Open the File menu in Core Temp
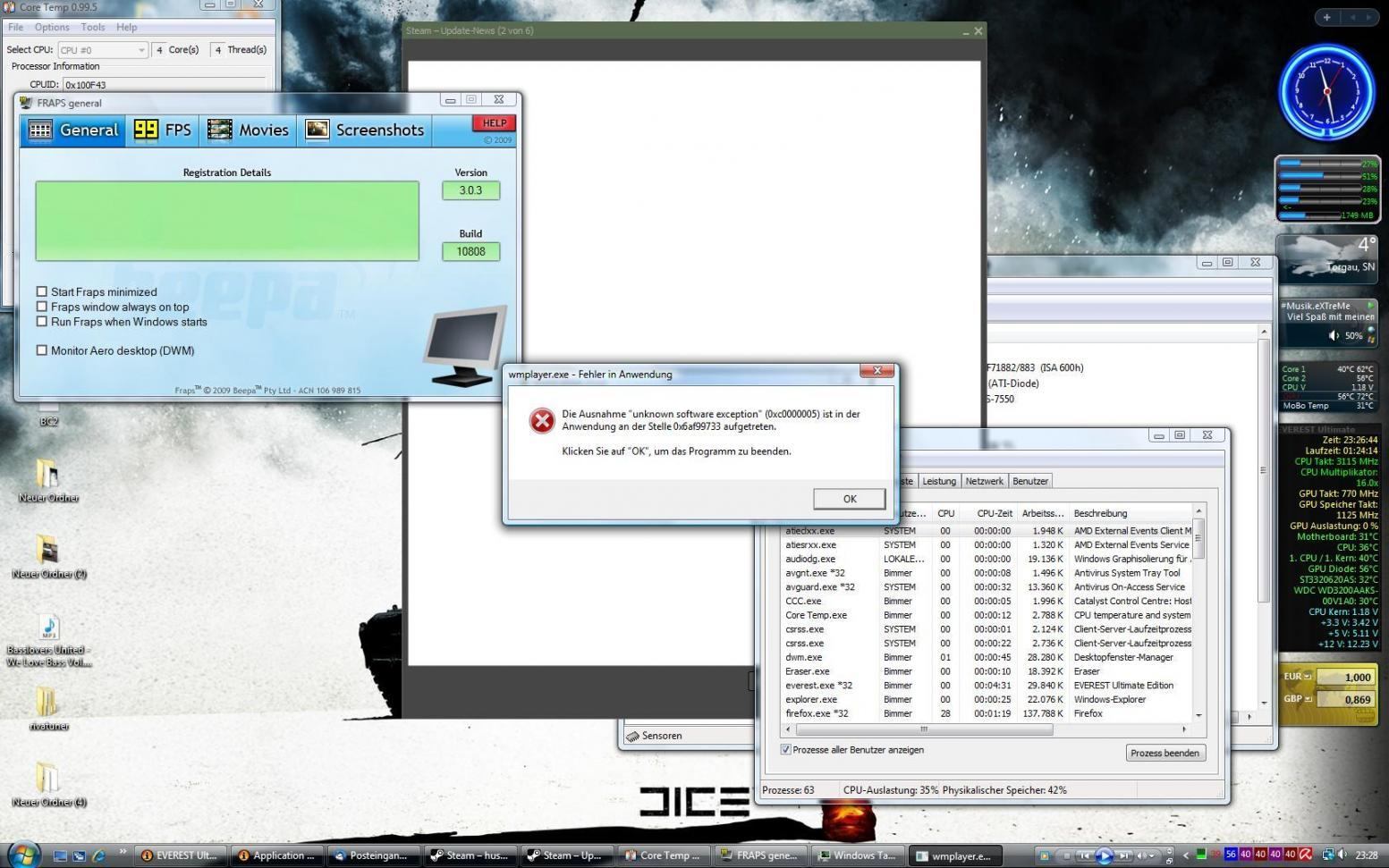 (16, 28)
